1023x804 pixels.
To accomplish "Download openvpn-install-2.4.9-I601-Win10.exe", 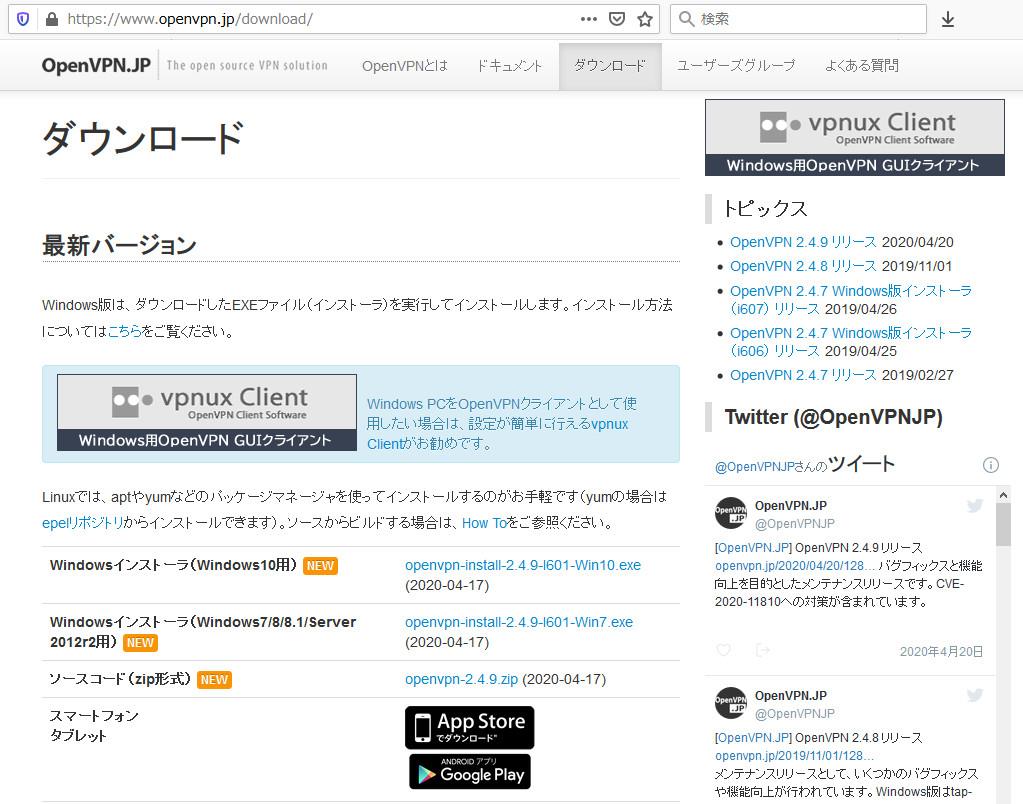I will point(523,565).
